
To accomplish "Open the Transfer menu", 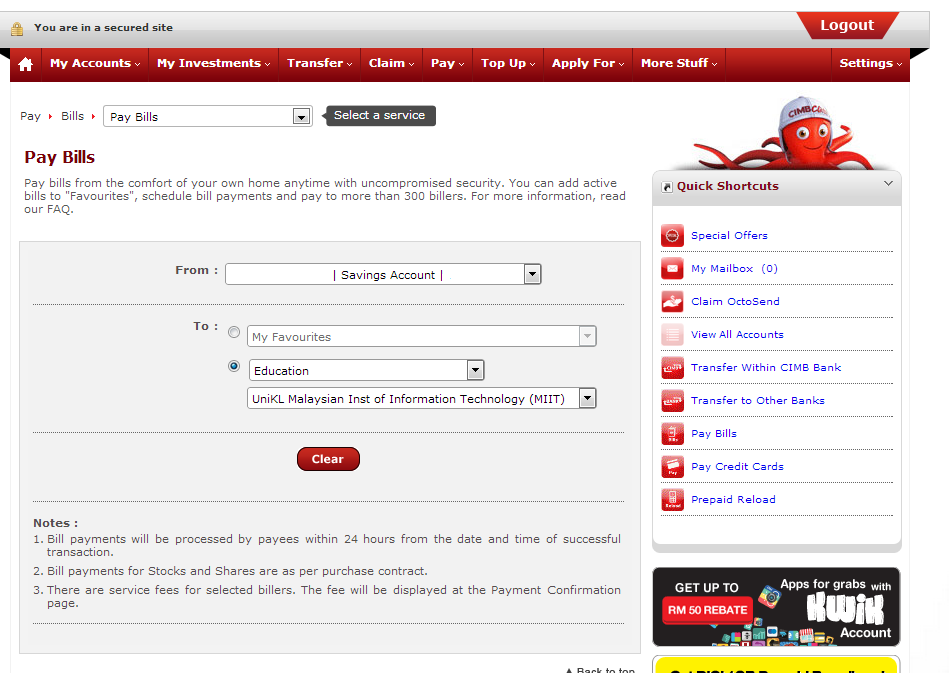I will (320, 64).
